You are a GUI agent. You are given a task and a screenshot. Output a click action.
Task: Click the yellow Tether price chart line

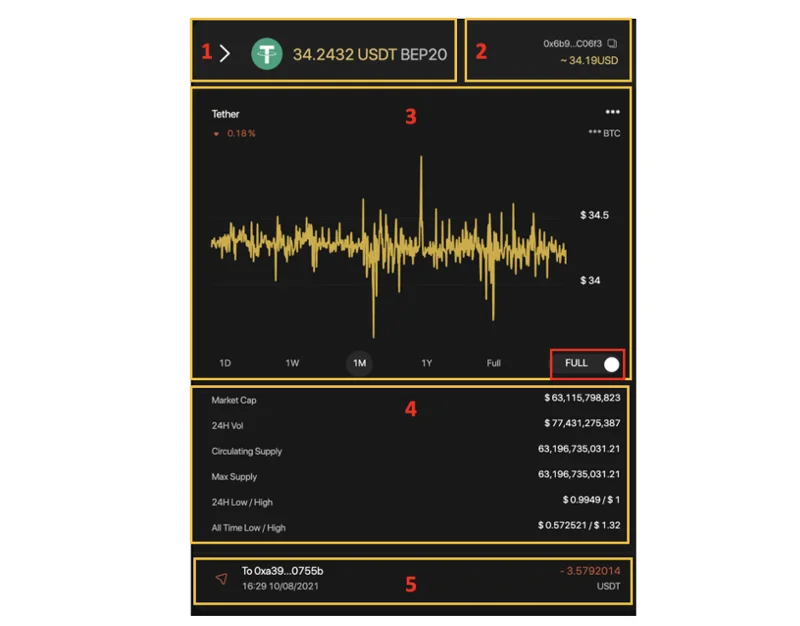pos(389,246)
